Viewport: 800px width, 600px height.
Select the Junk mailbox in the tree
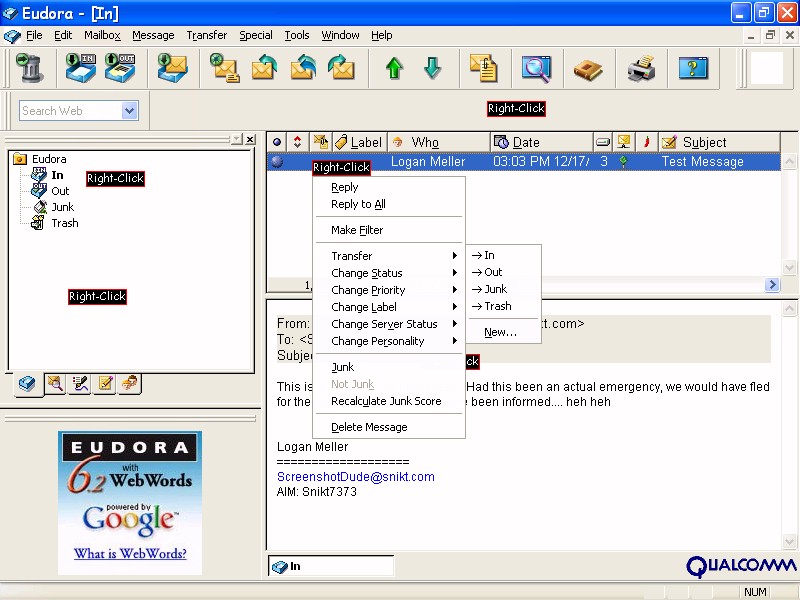click(62, 207)
